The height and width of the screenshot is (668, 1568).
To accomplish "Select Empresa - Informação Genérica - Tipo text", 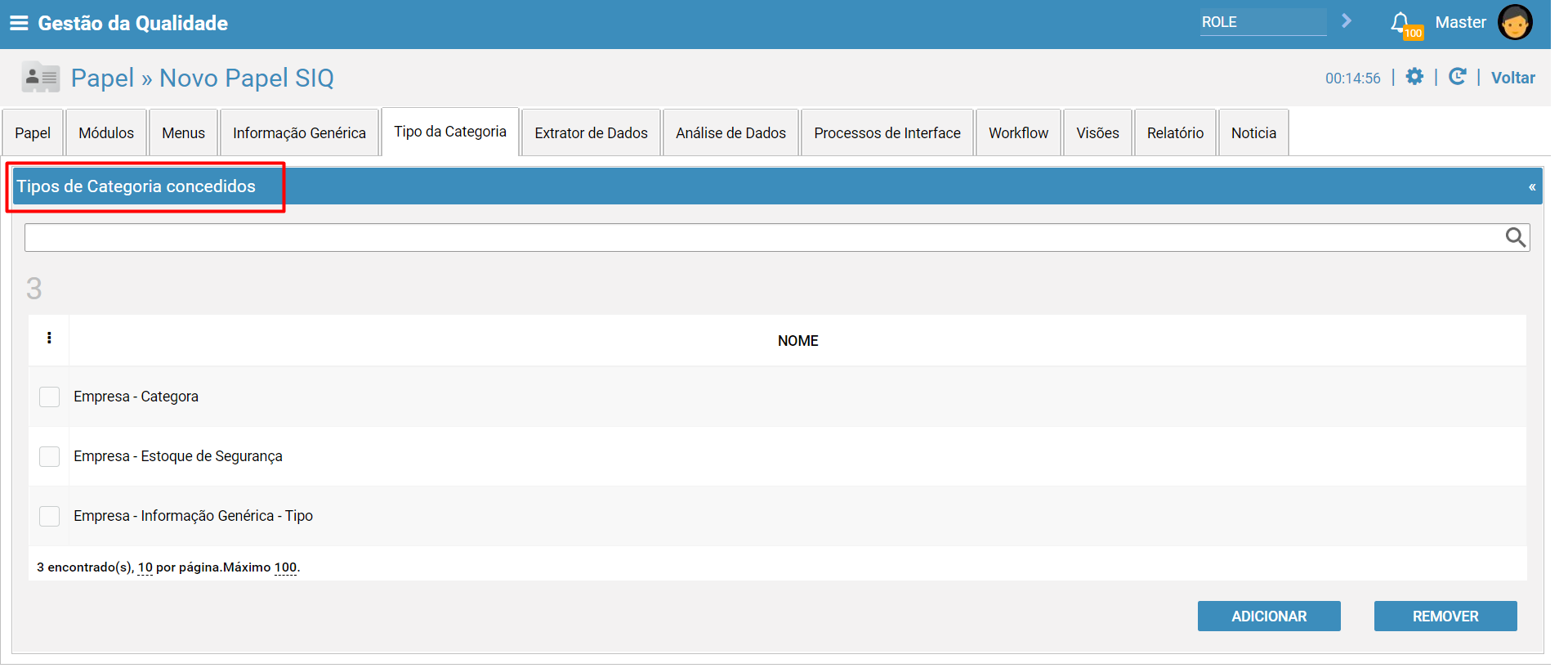I will pyautogui.click(x=193, y=516).
